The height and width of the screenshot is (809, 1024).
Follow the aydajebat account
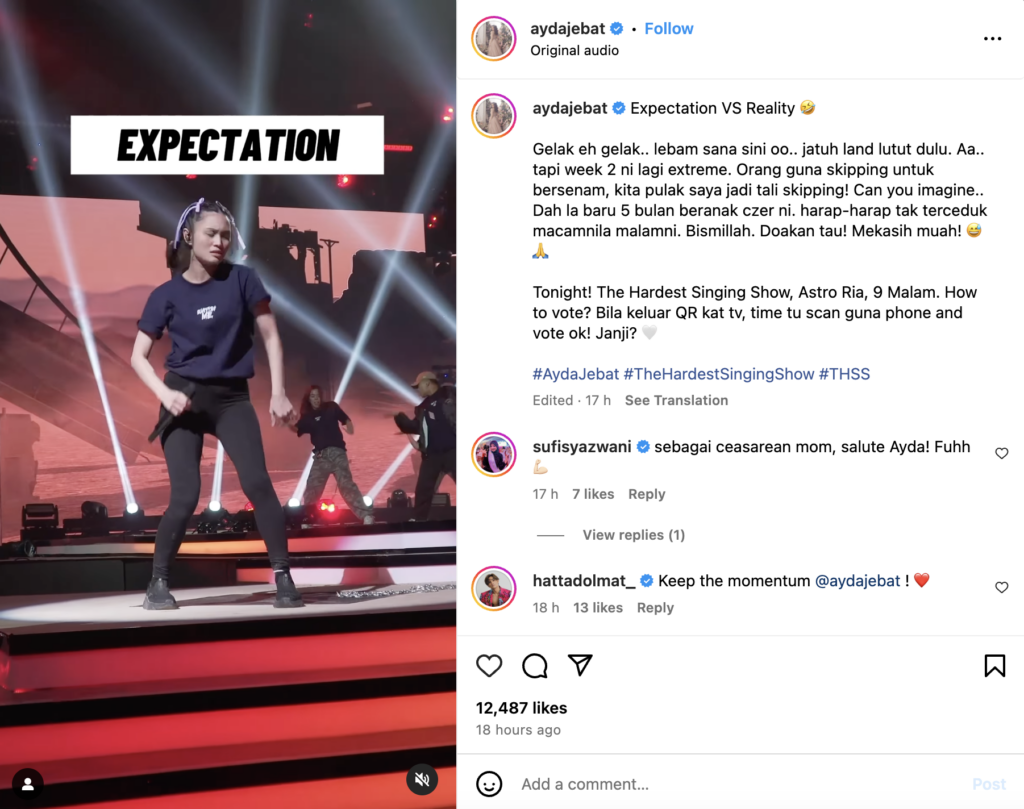(669, 29)
